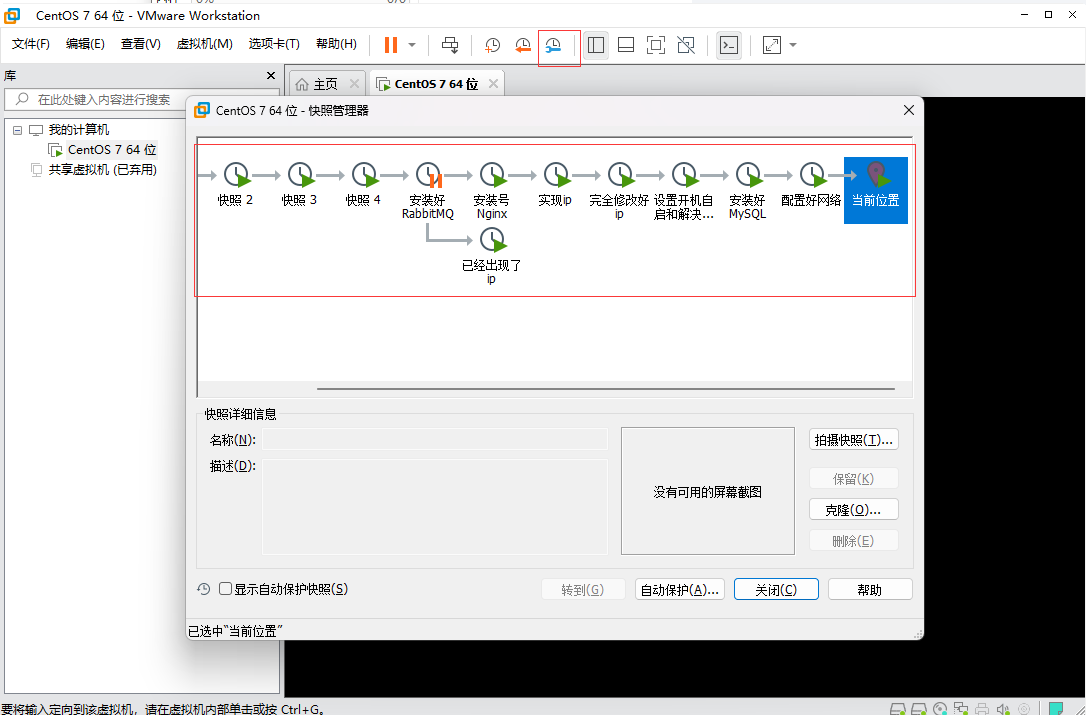Screen dimensions: 1086x715
Task: Revert to snapshot using the orange arrow icon
Action: click(x=523, y=45)
